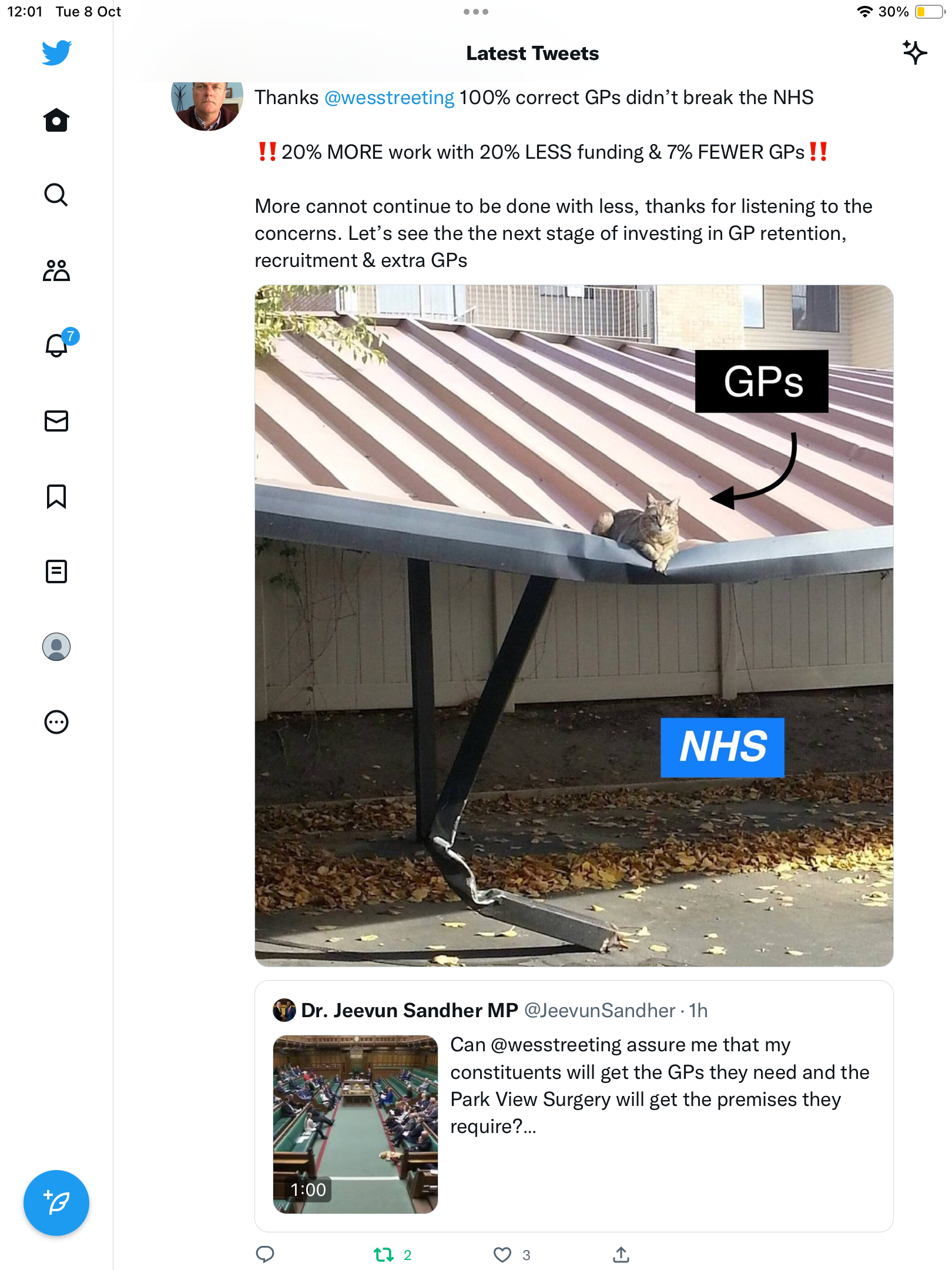Toggle the retweet button showing 2

[393, 1255]
